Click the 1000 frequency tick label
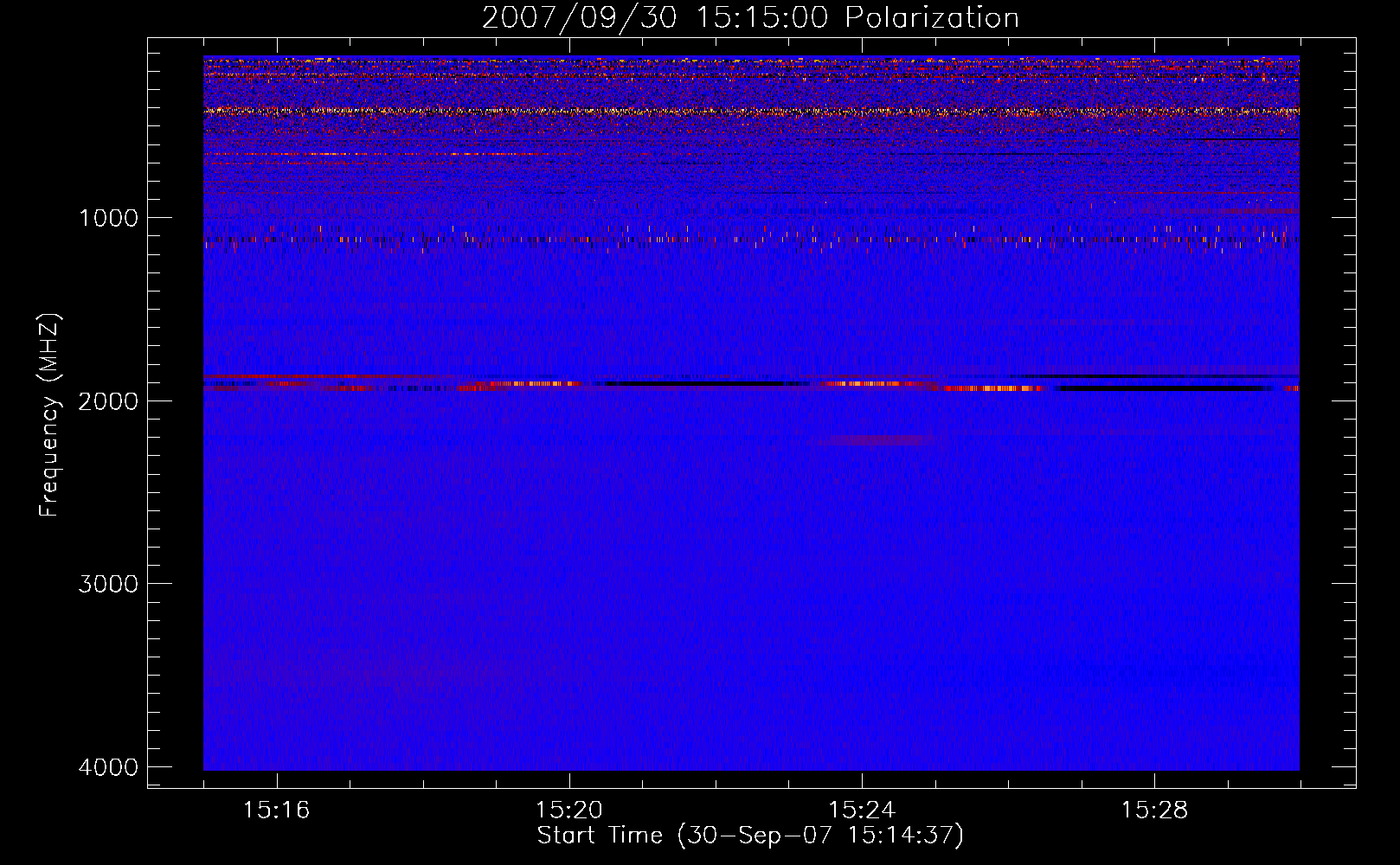Screen dimensions: 1400x865 tap(108, 218)
